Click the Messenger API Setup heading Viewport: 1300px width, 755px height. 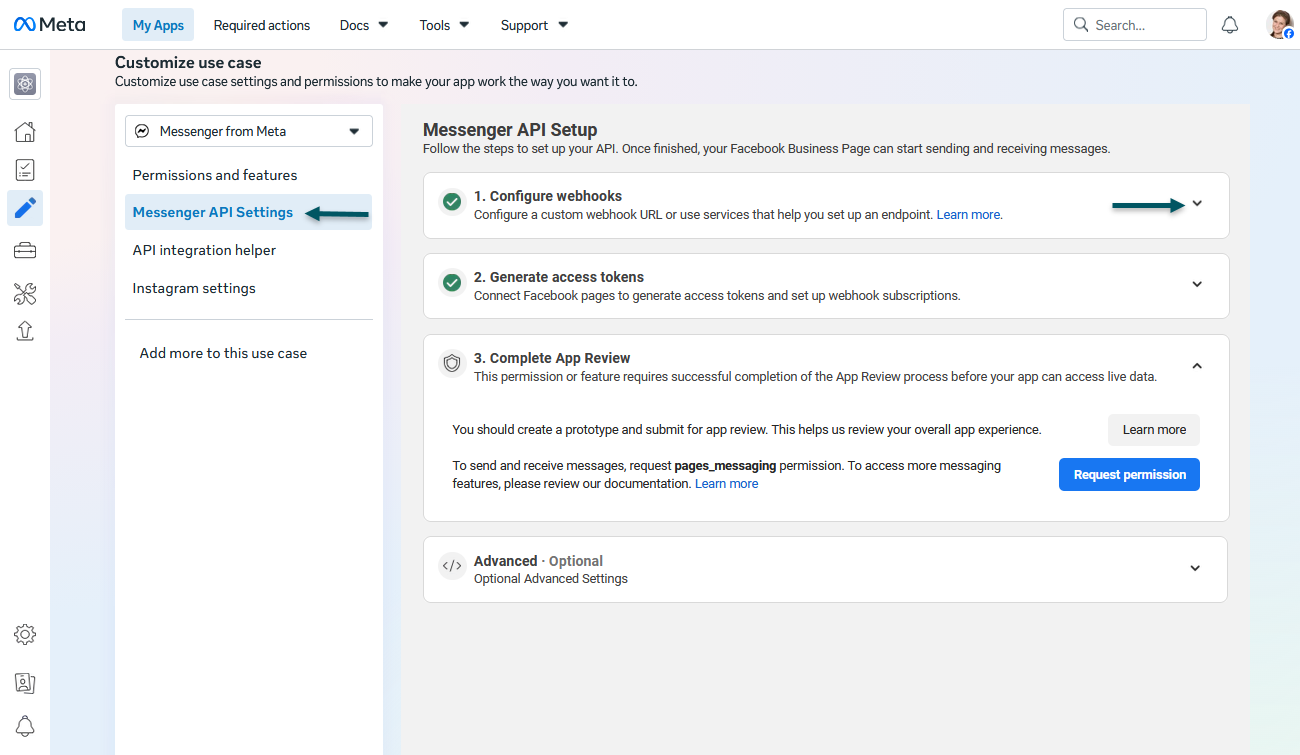(x=510, y=130)
